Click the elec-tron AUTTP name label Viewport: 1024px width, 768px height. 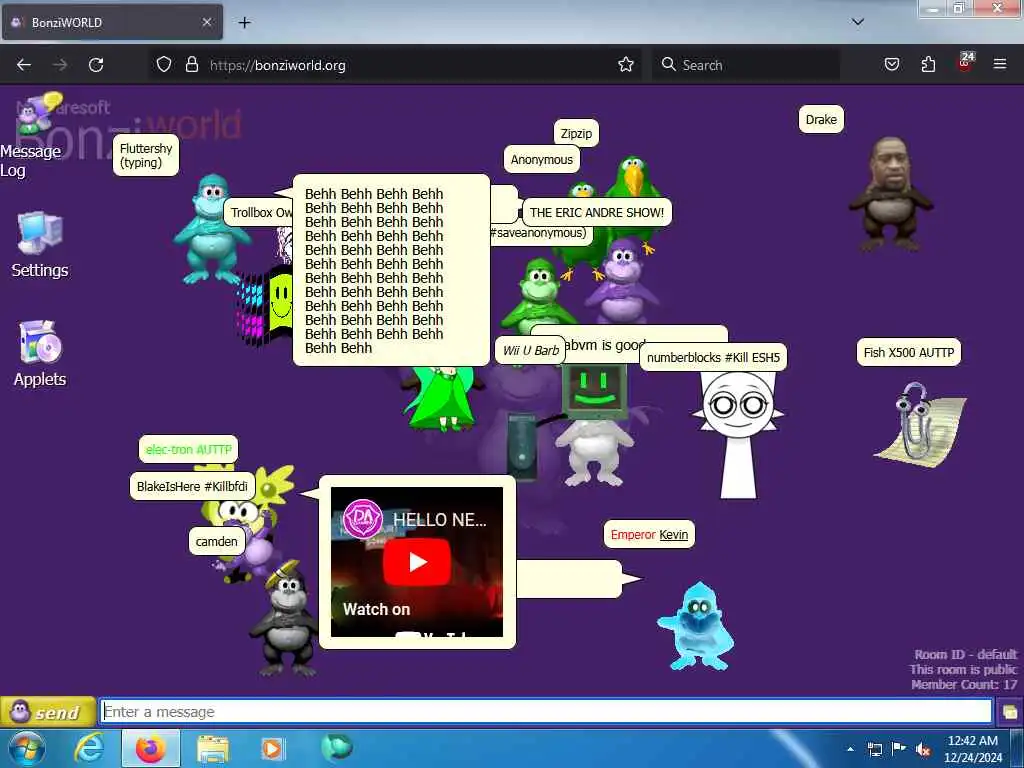(189, 449)
